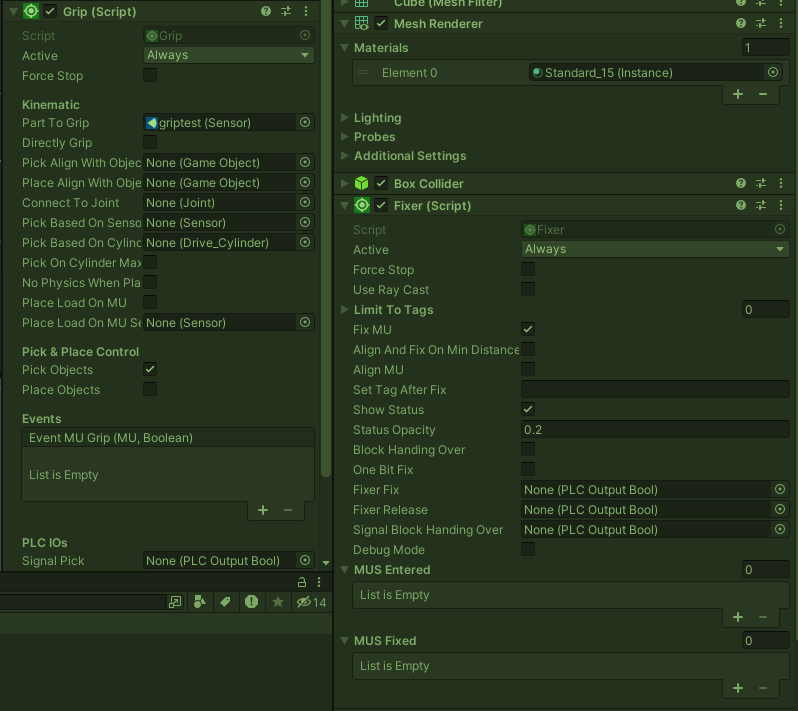
Task: Open help for Grip (Script) component
Action: tap(266, 11)
